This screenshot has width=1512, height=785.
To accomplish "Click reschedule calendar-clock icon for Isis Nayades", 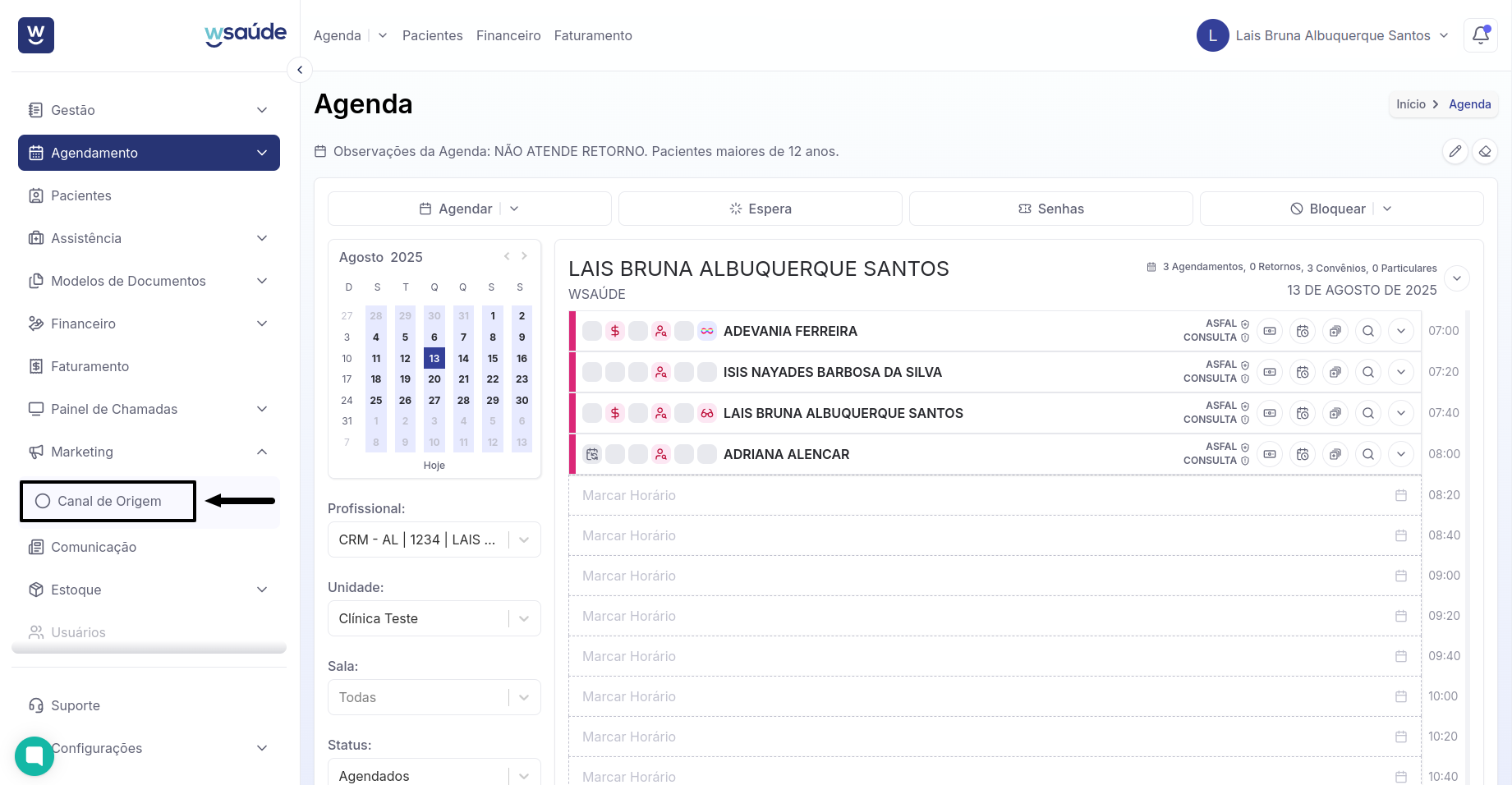I will point(1303,372).
